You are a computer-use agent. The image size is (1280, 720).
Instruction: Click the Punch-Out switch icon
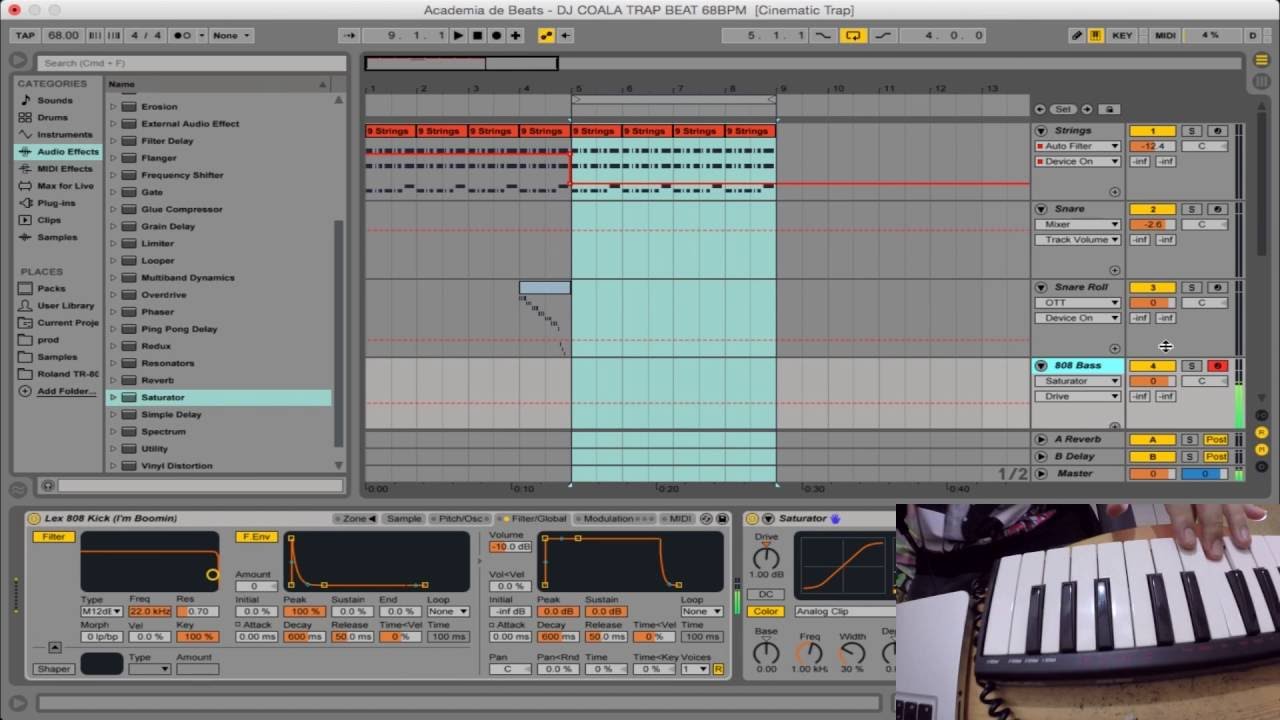tap(883, 35)
